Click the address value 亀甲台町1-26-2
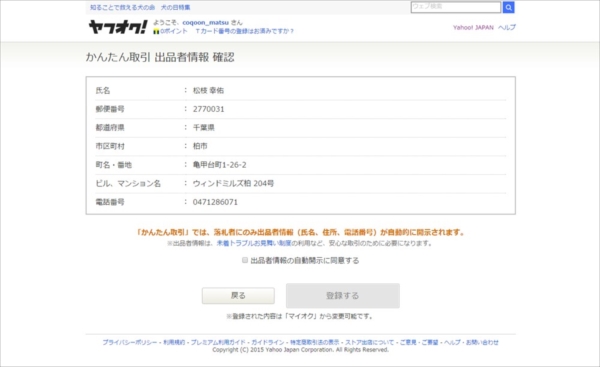The width and height of the screenshot is (600, 367). (220, 165)
